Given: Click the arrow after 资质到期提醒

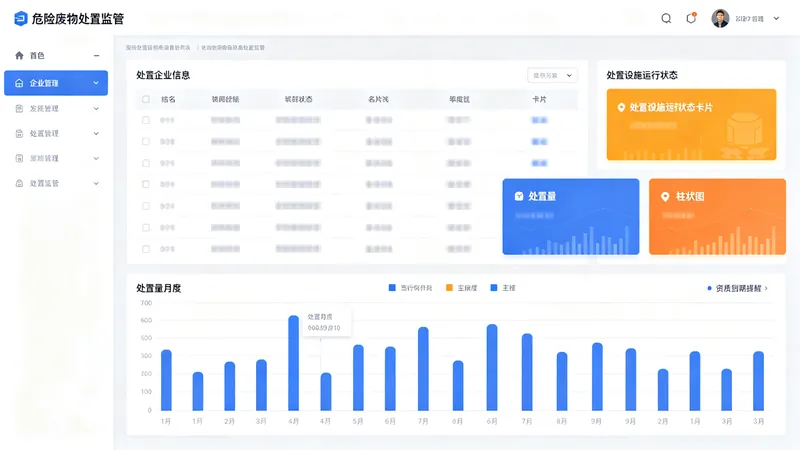Looking at the screenshot, I should click(766, 288).
